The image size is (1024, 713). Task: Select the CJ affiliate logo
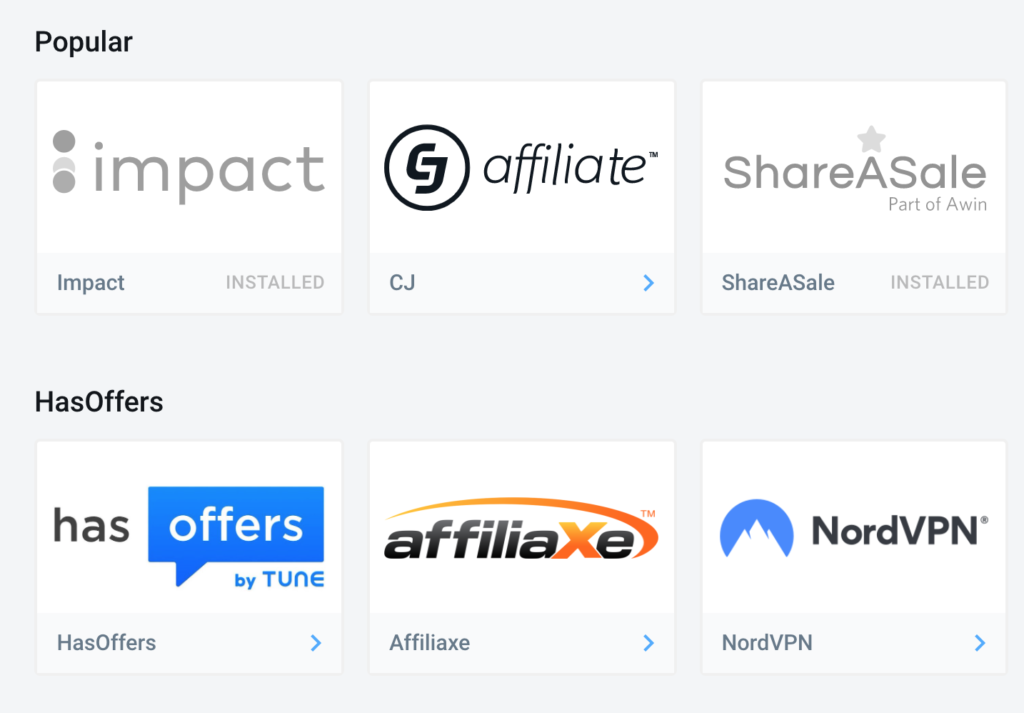(521, 167)
